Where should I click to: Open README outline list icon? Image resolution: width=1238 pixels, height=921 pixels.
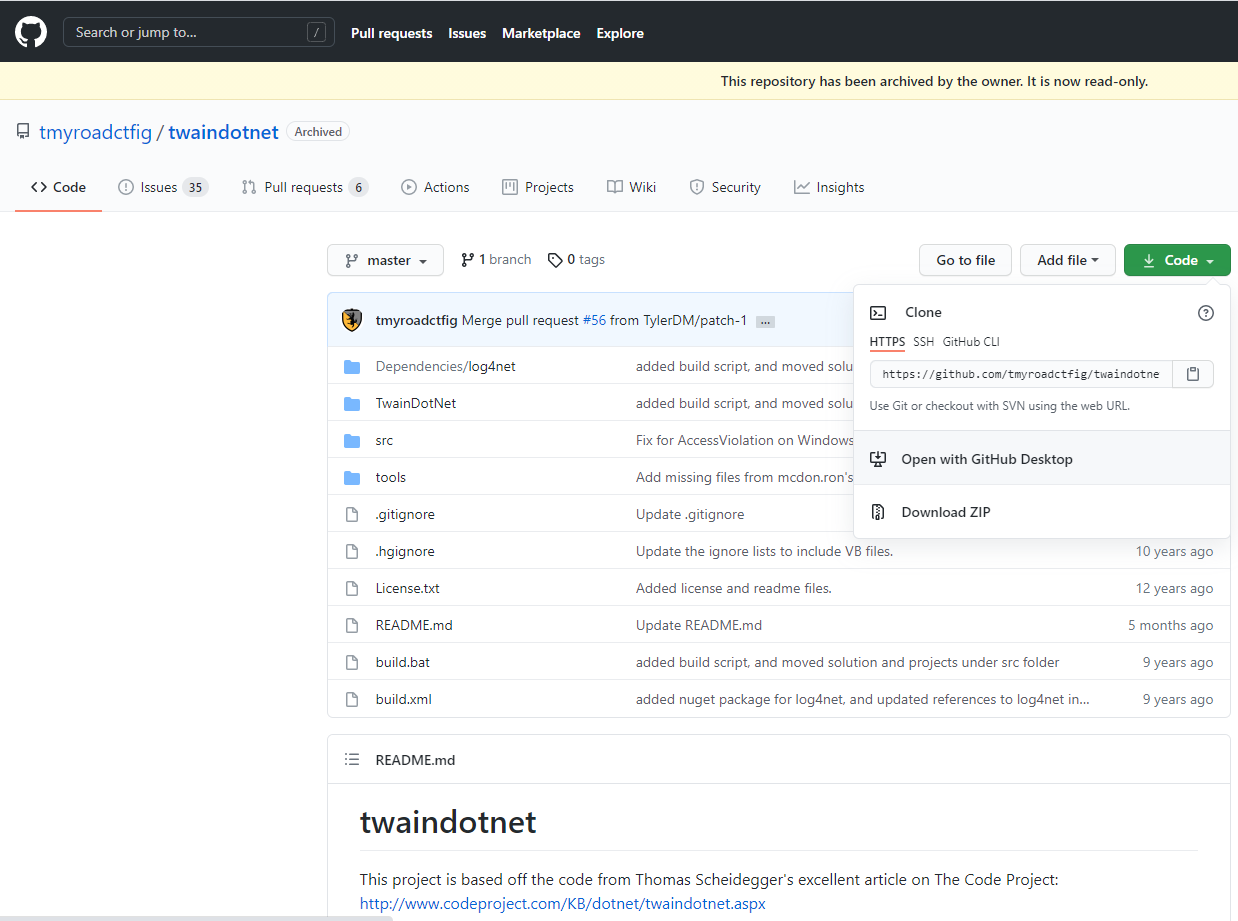[x=352, y=760]
